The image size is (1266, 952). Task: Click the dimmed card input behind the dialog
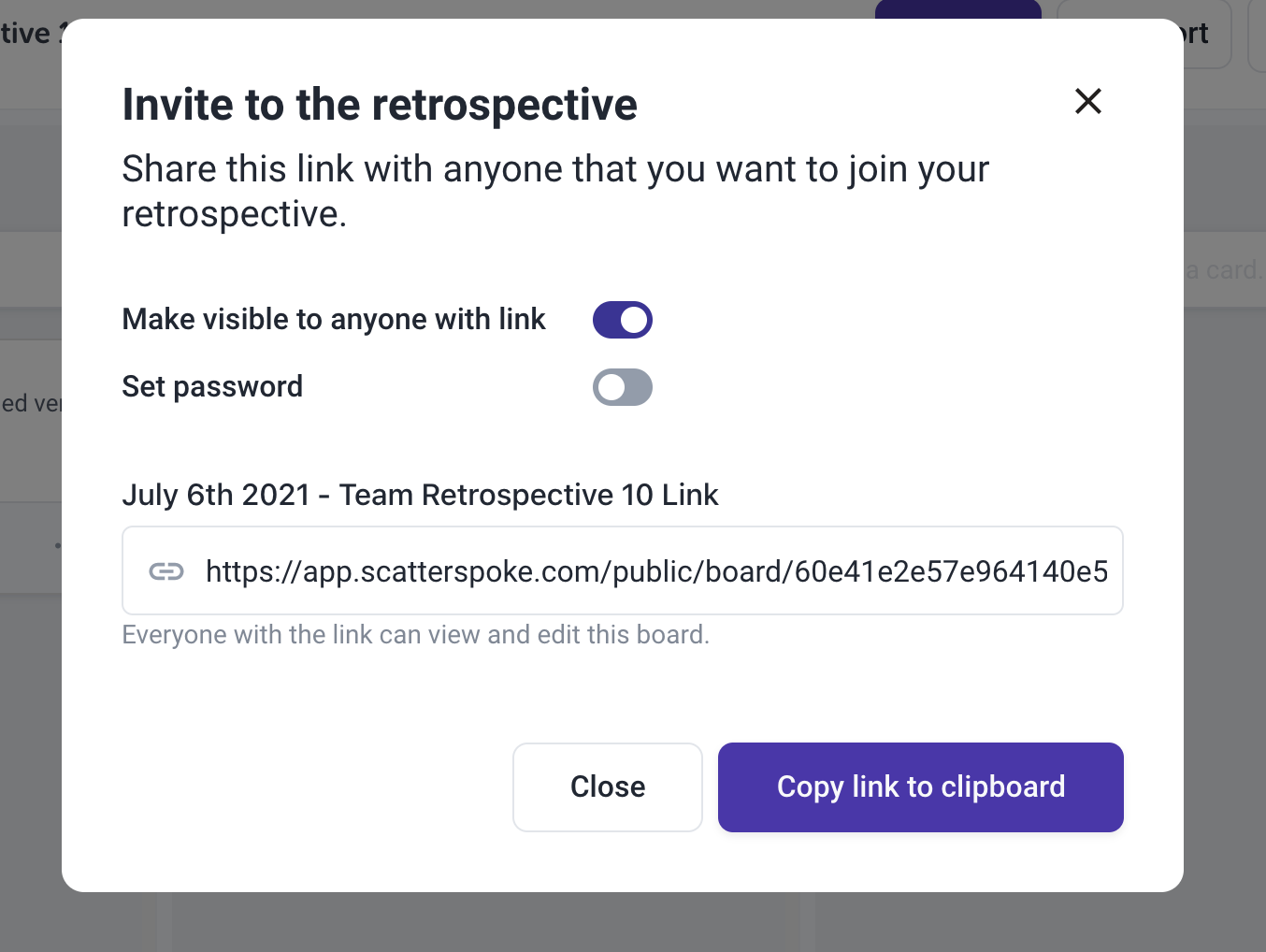(x=1225, y=269)
